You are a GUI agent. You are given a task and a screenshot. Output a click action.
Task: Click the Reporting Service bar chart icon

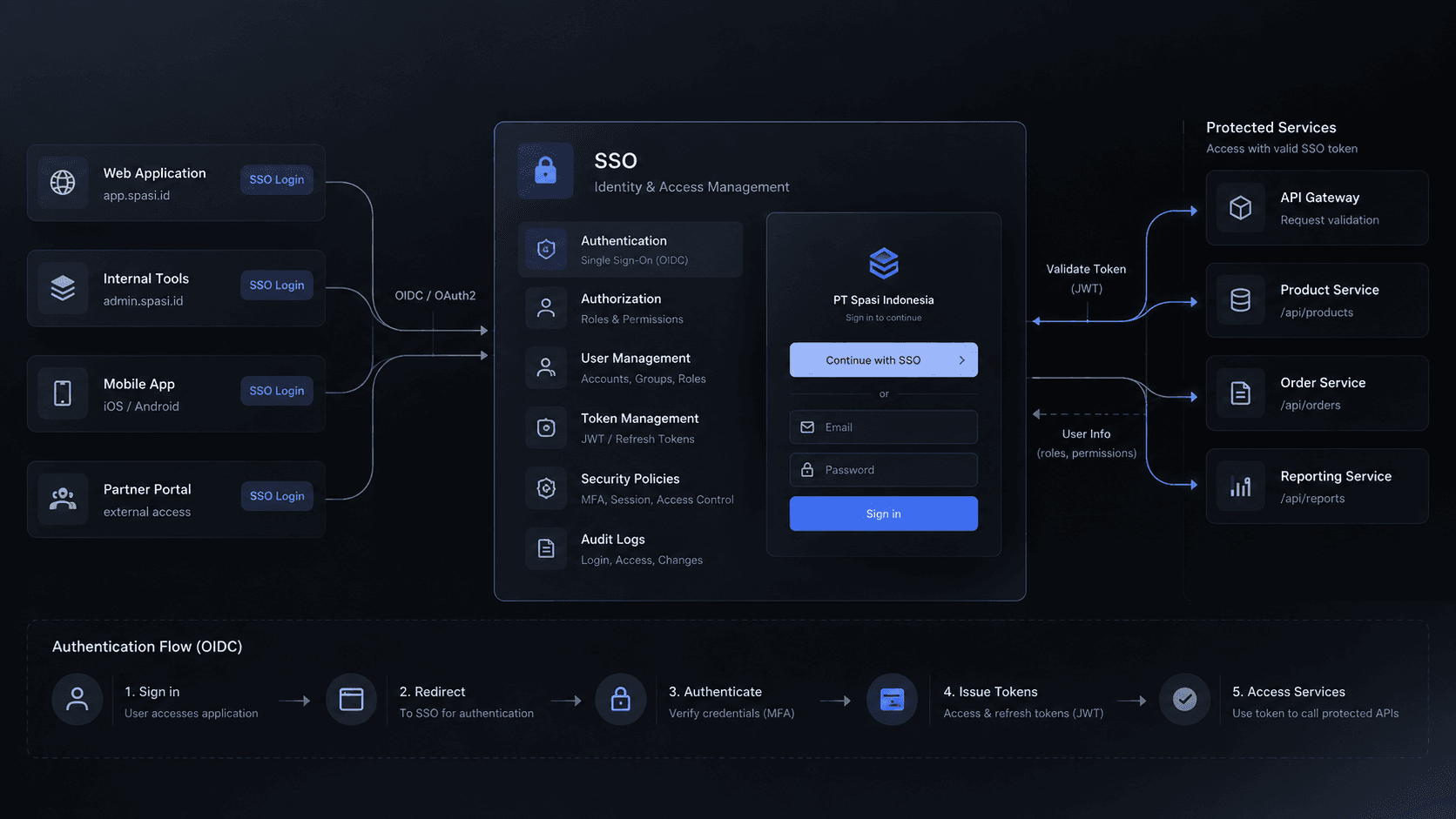click(x=1240, y=487)
